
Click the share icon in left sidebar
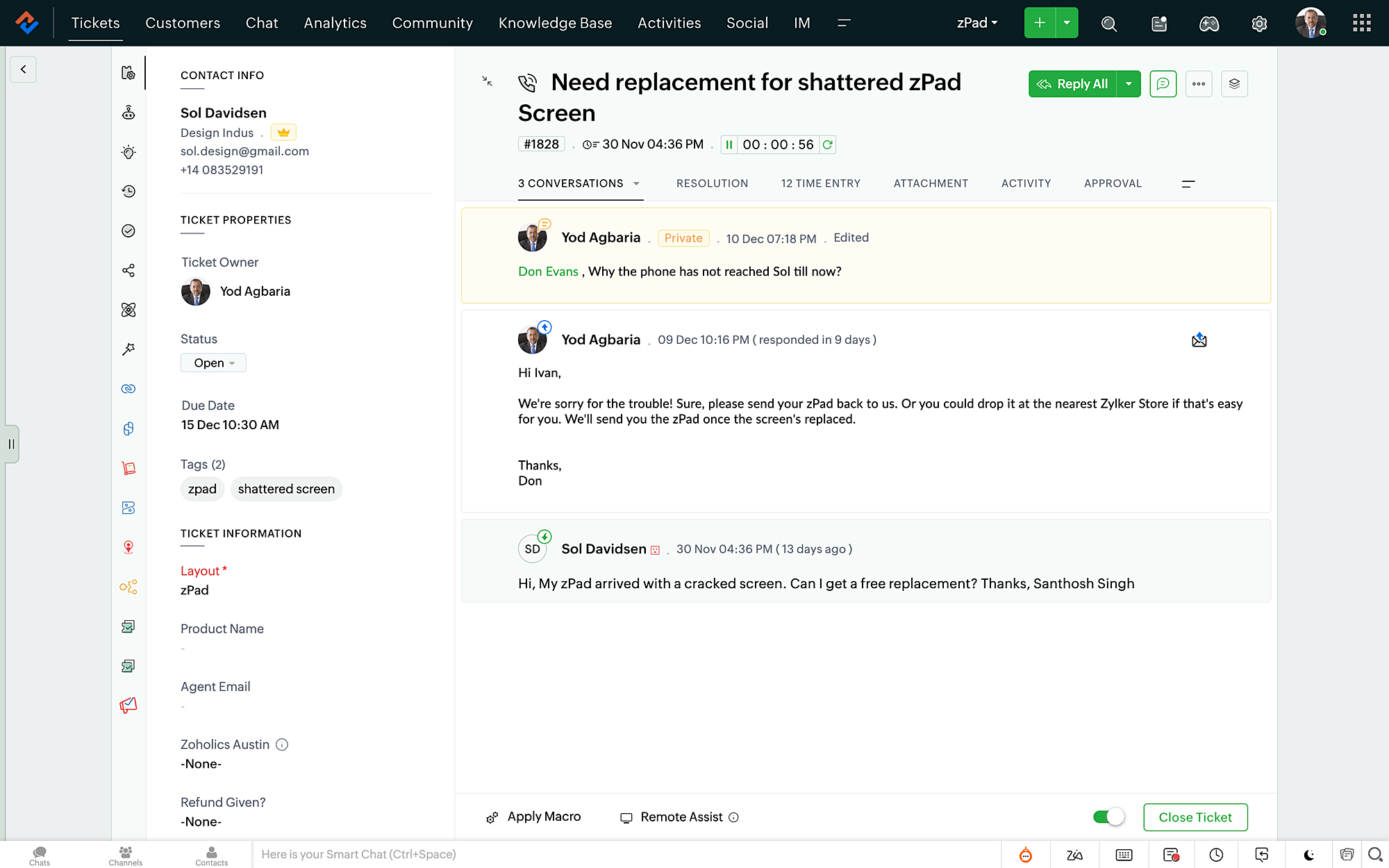[128, 270]
